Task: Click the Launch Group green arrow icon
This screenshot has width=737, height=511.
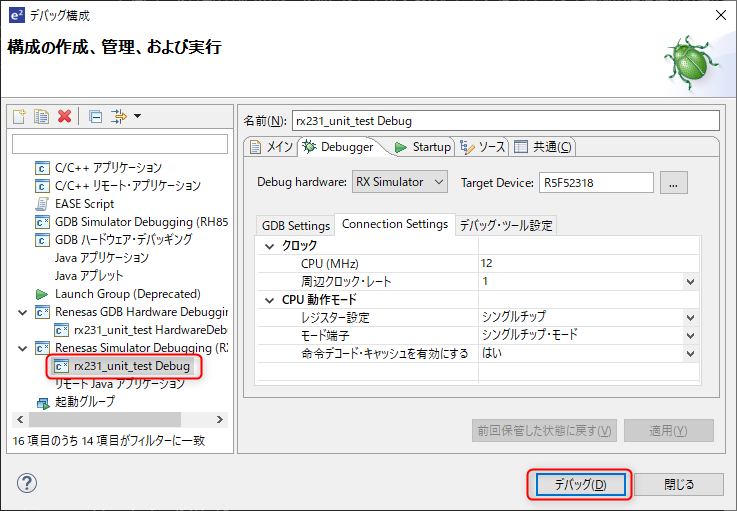Action: (42, 294)
